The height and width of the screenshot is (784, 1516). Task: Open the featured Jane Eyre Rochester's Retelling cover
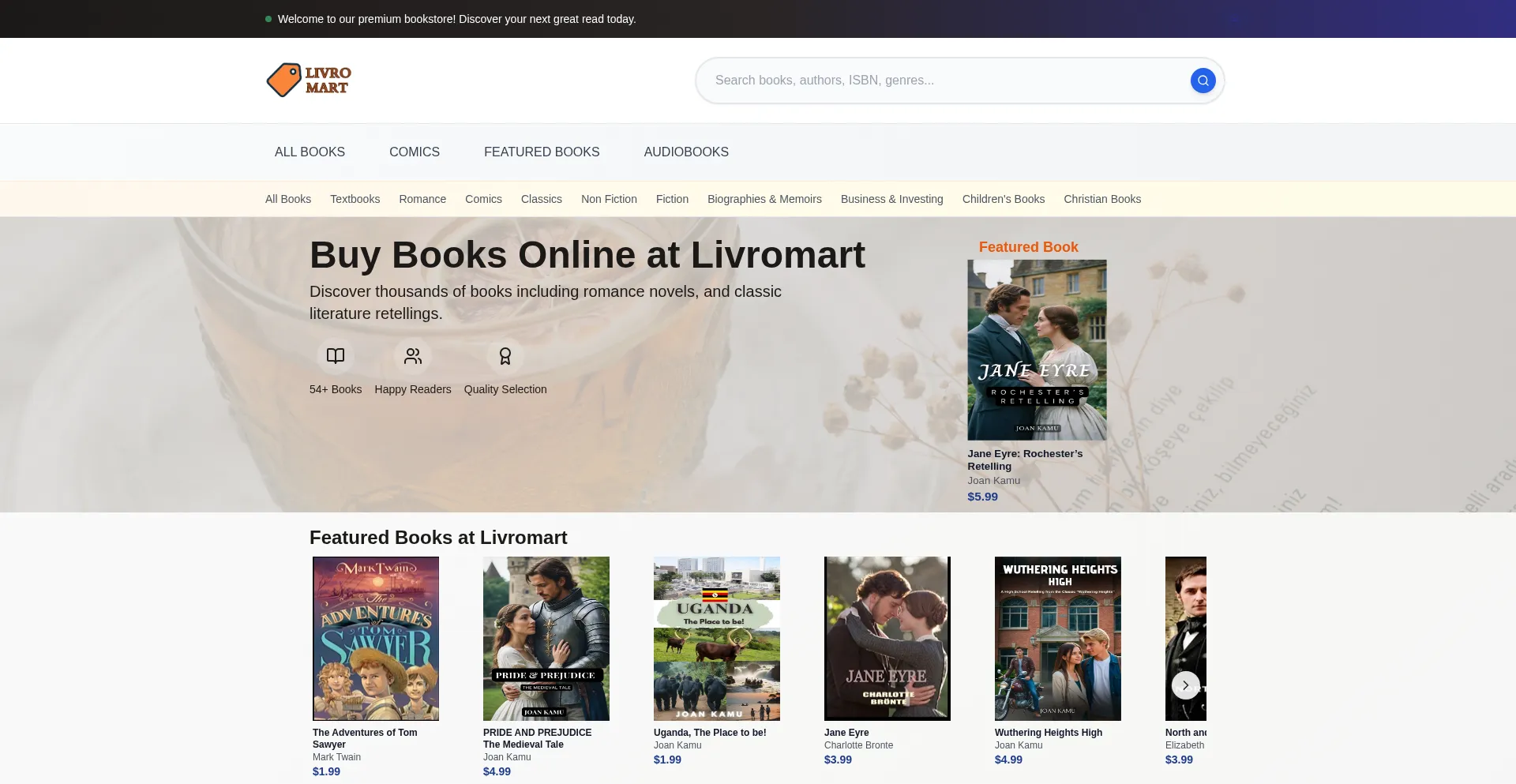(1037, 350)
